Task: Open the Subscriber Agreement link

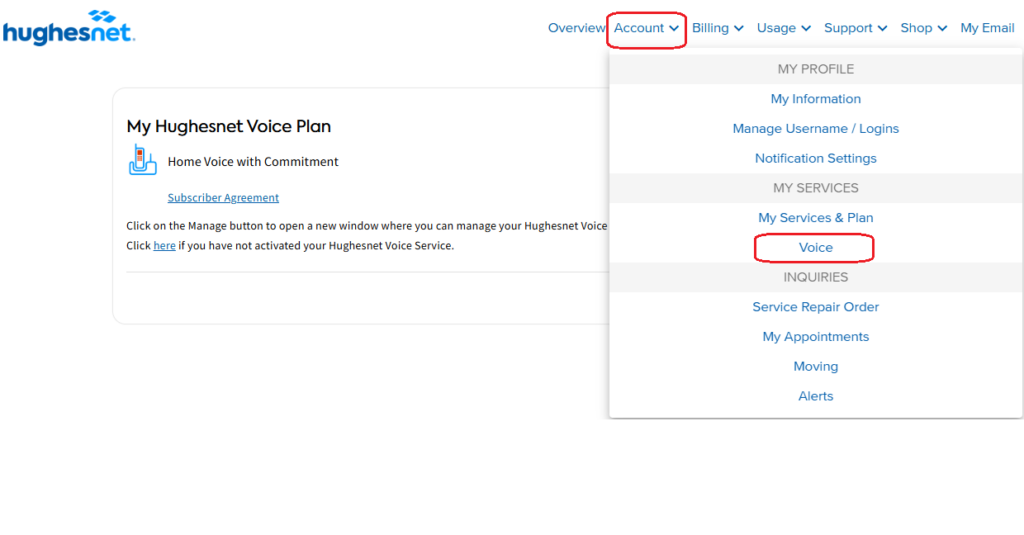Action: pos(223,198)
